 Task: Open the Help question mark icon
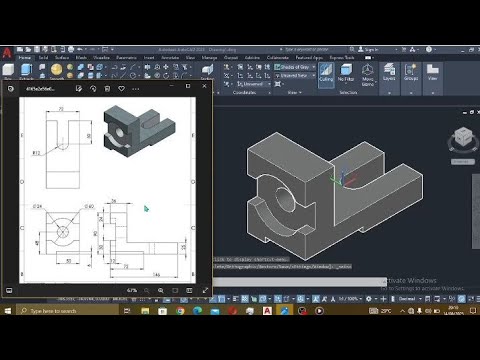[x=429, y=50]
